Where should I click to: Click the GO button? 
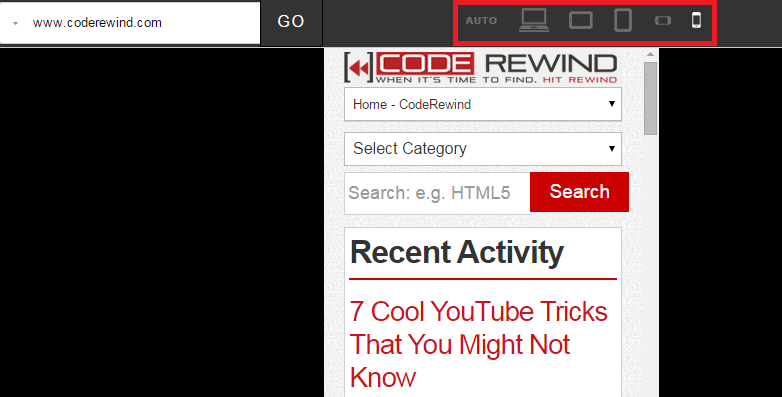tap(291, 22)
